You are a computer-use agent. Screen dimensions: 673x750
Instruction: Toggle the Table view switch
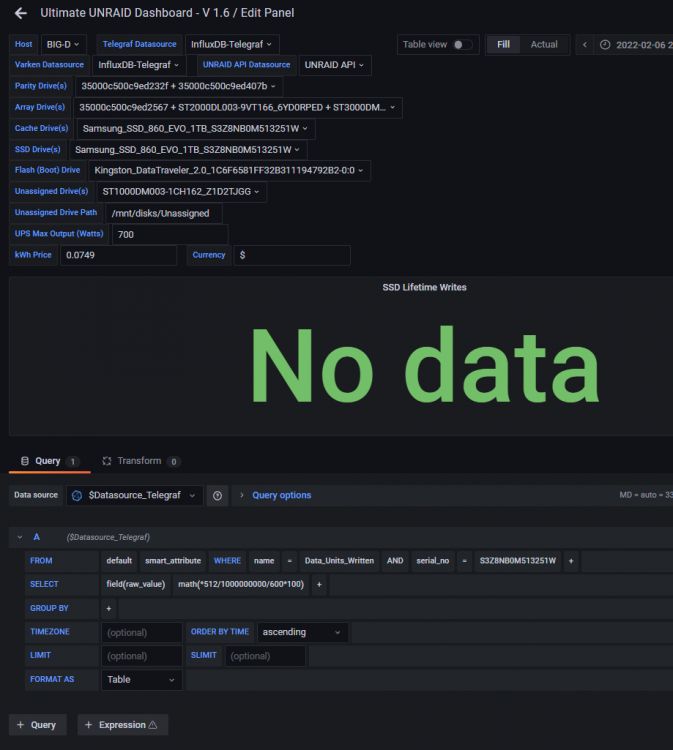point(462,45)
